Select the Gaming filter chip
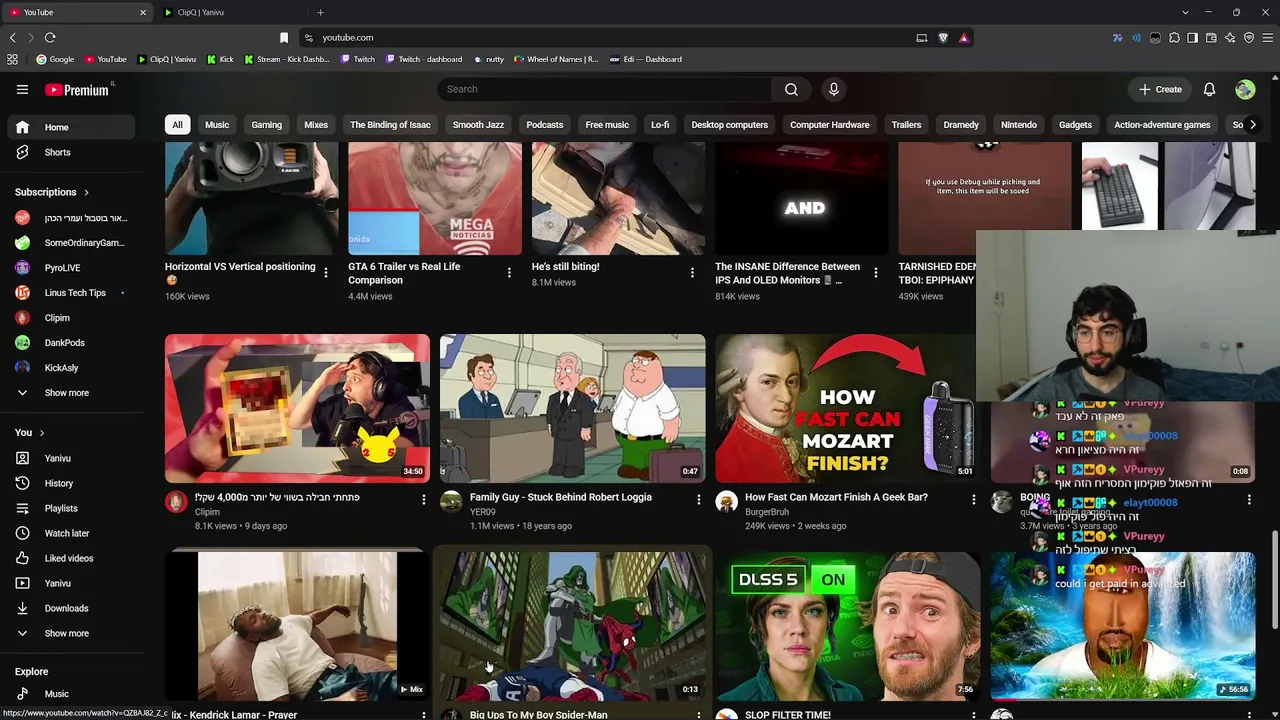1280x720 pixels. pyautogui.click(x=266, y=125)
